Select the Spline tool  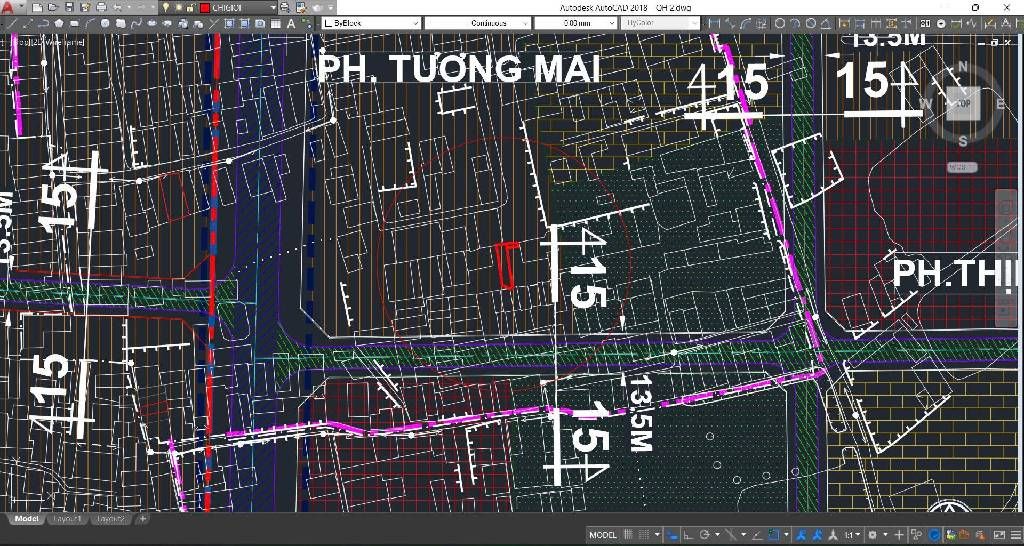point(136,24)
